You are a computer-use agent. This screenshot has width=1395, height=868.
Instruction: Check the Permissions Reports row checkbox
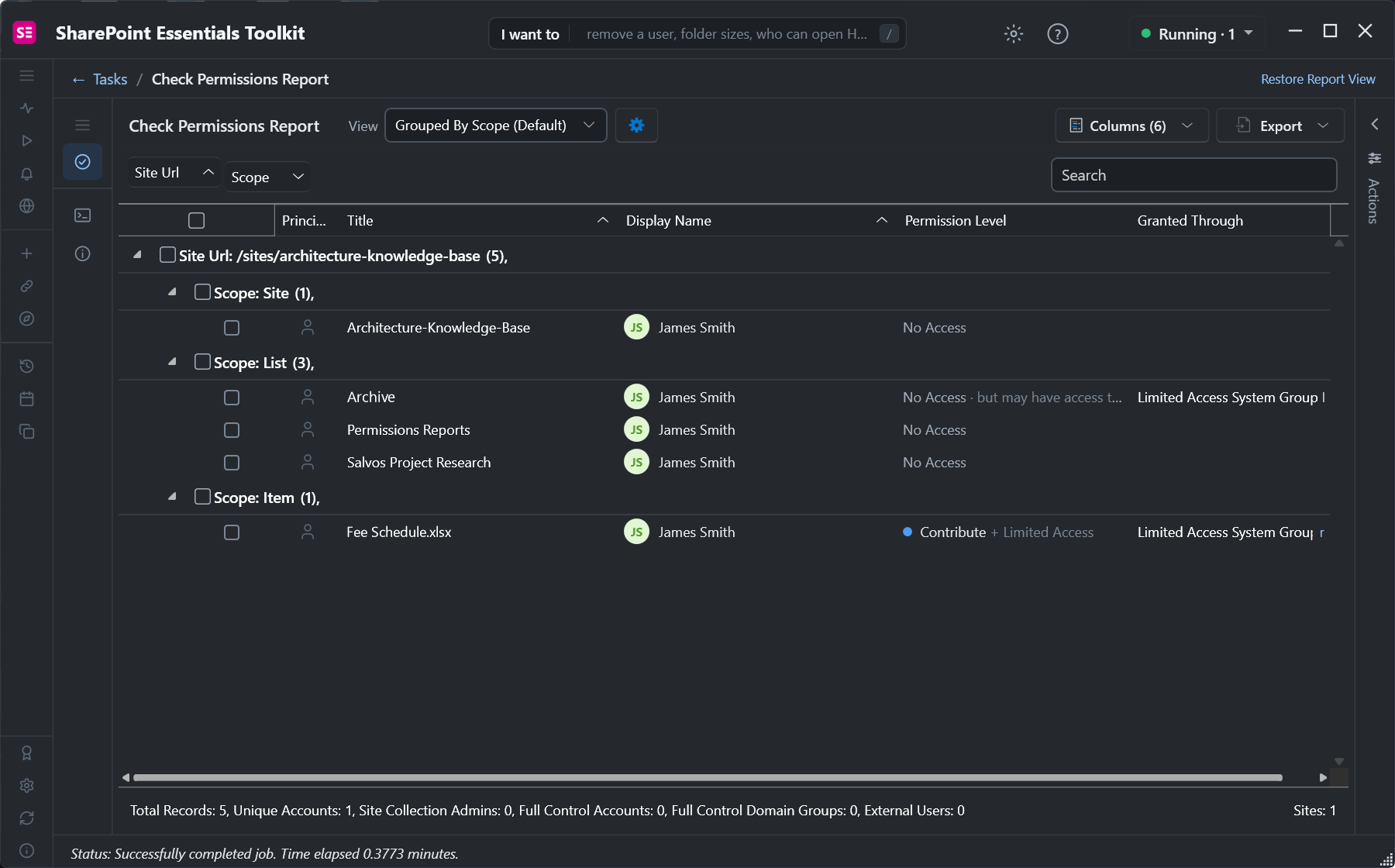pos(232,430)
